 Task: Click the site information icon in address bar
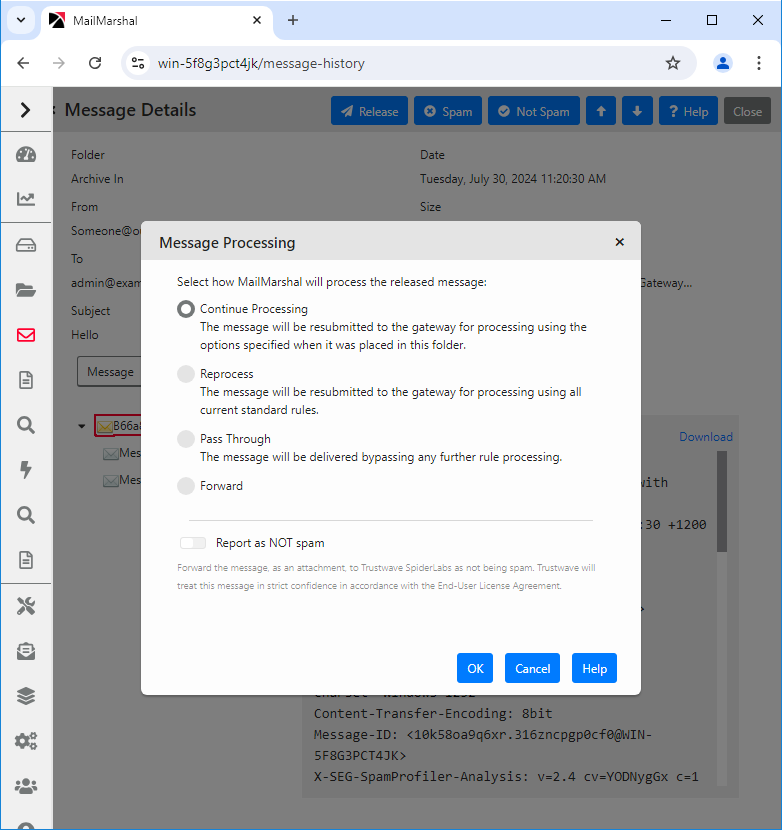point(138,63)
